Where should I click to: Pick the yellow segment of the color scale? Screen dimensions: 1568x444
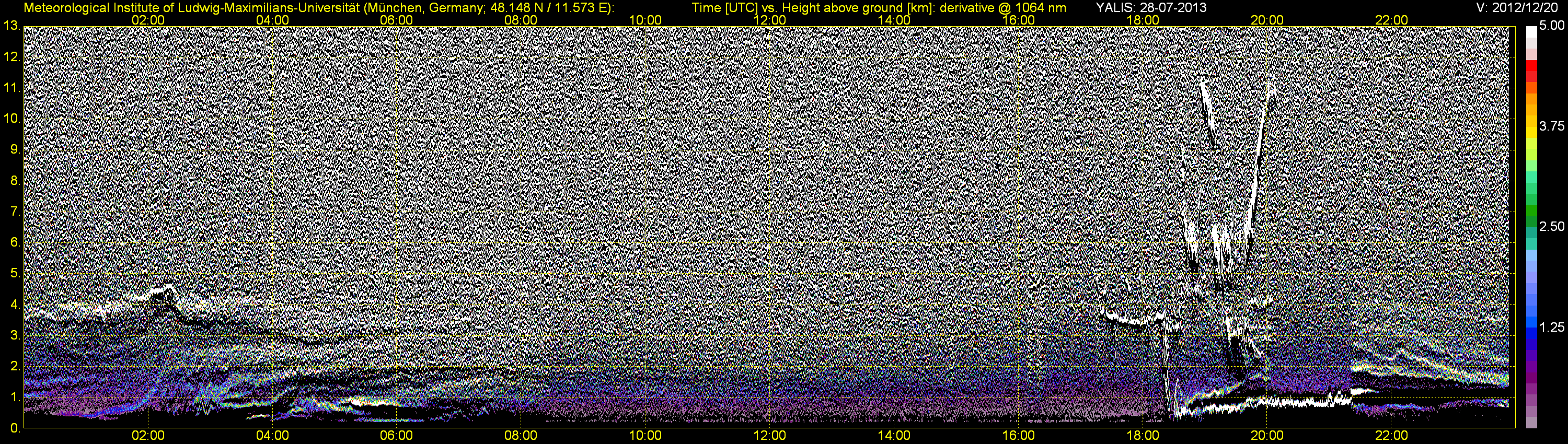point(1531,133)
